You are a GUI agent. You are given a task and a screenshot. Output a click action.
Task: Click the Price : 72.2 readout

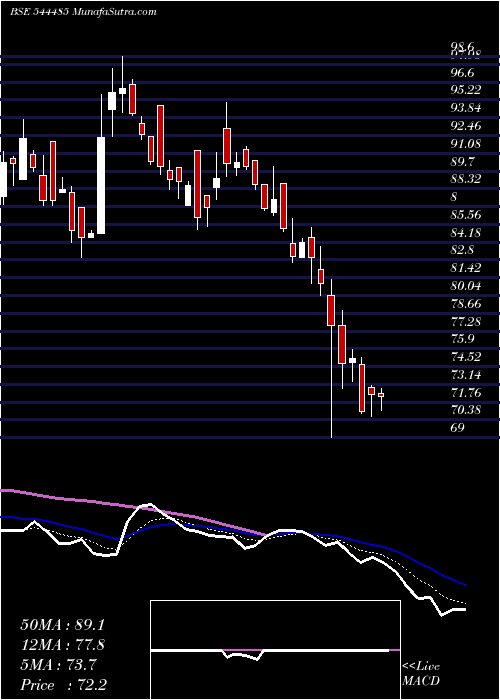(63, 685)
